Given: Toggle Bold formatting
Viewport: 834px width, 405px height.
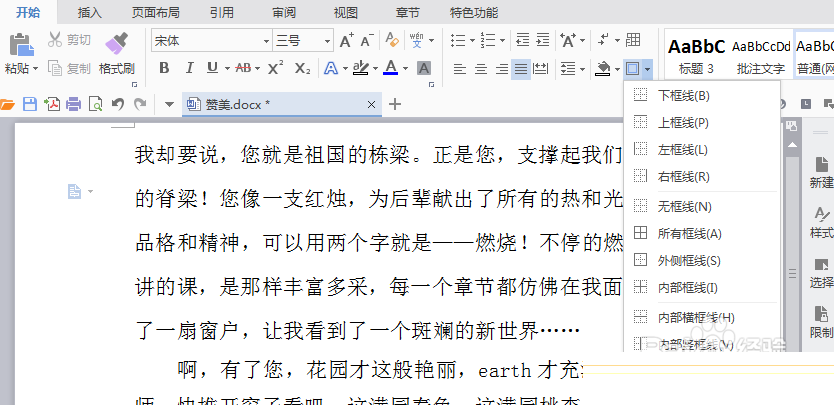Looking at the screenshot, I should point(164,68).
